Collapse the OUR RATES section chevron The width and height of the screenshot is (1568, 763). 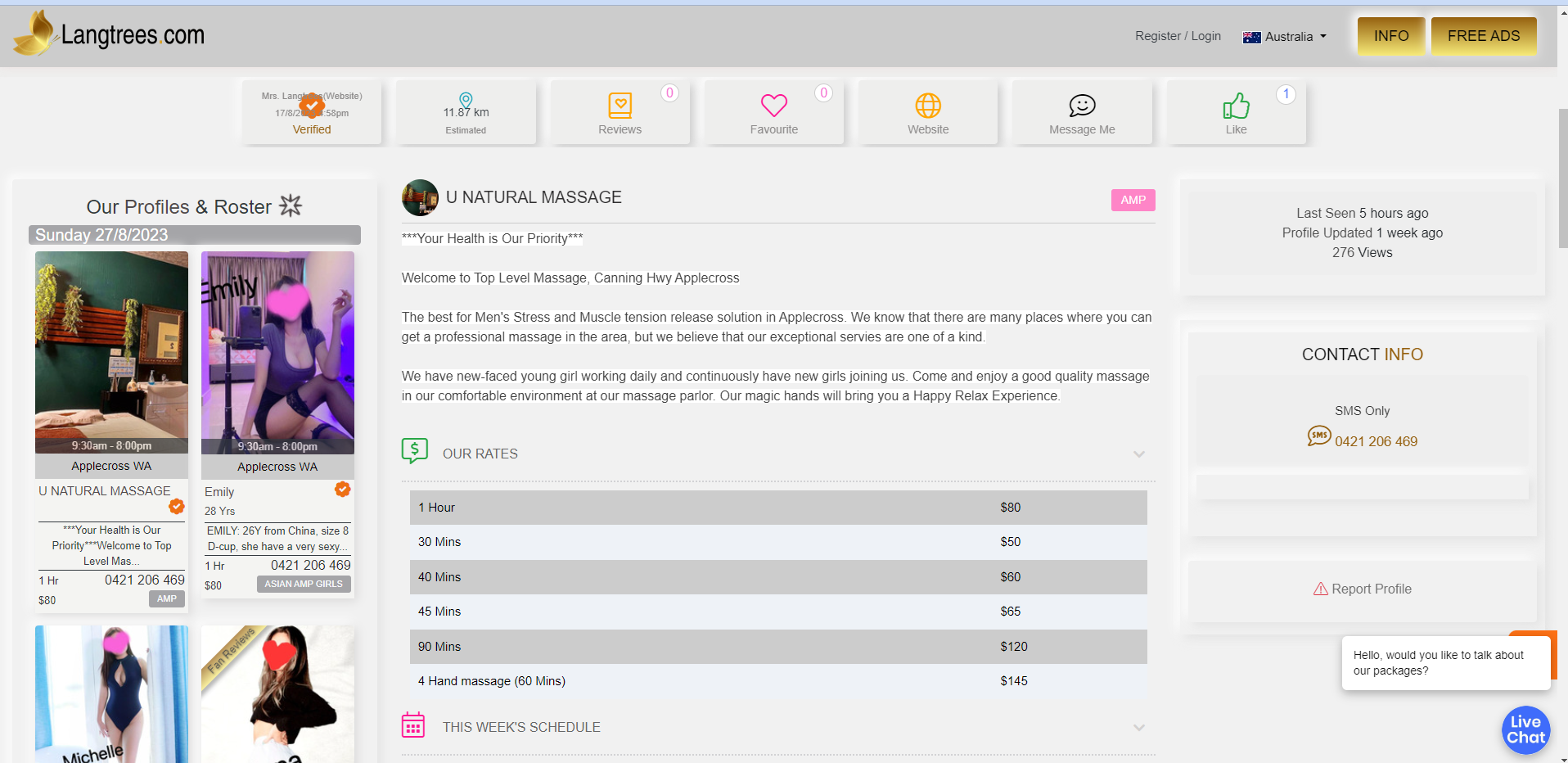(x=1138, y=454)
